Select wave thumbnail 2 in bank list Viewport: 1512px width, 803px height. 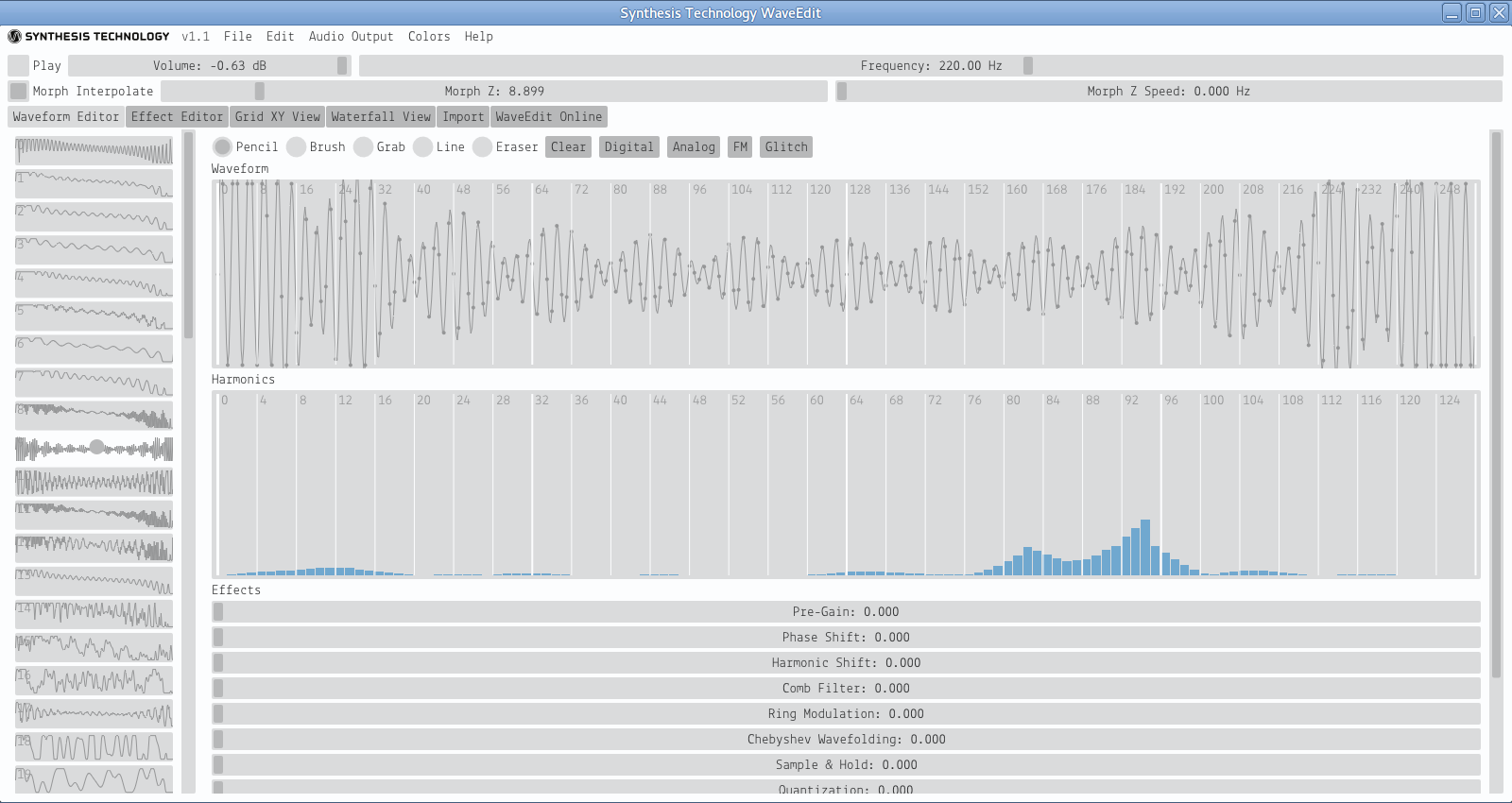pyautogui.click(x=94, y=216)
